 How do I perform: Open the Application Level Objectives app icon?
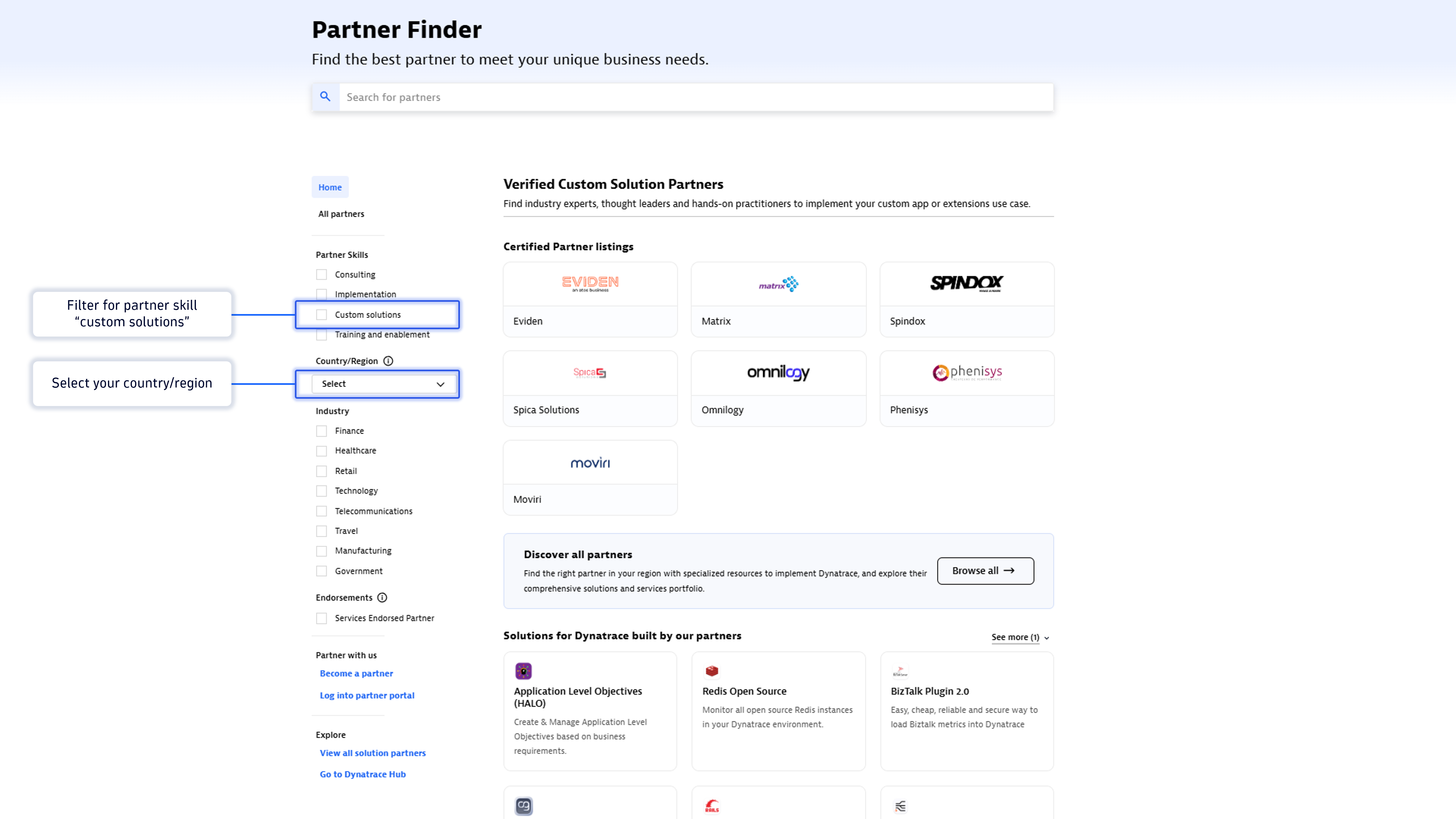[523, 671]
